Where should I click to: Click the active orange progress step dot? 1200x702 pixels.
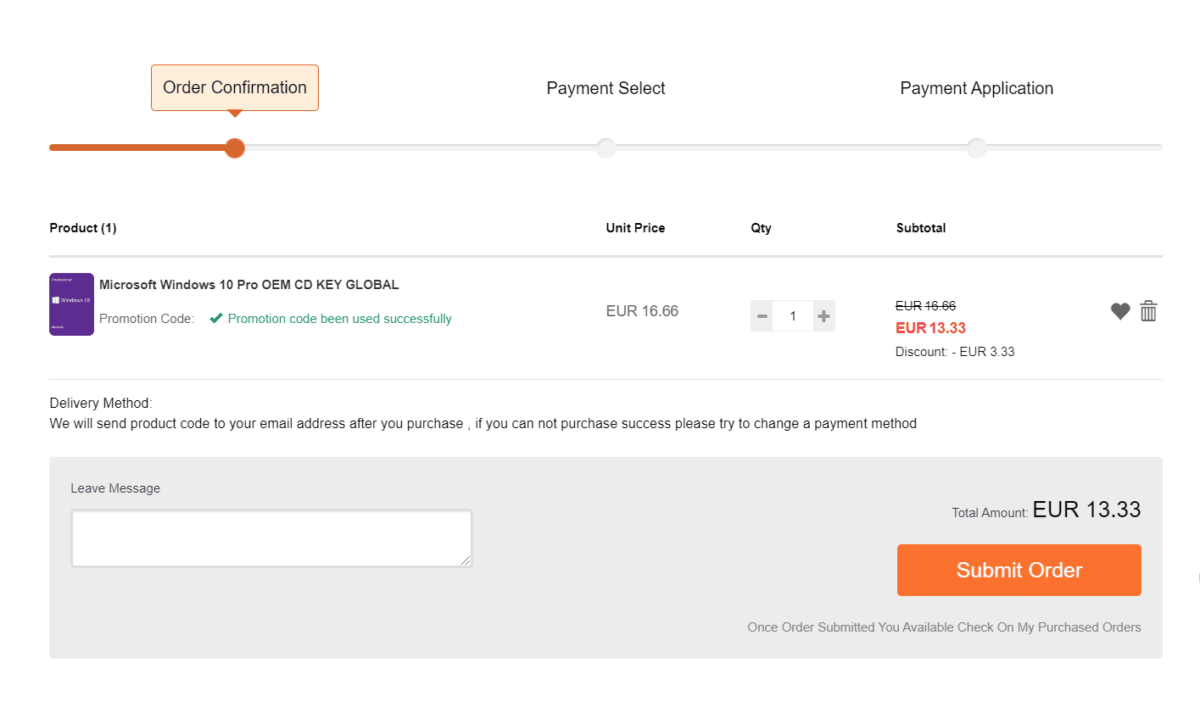point(235,148)
